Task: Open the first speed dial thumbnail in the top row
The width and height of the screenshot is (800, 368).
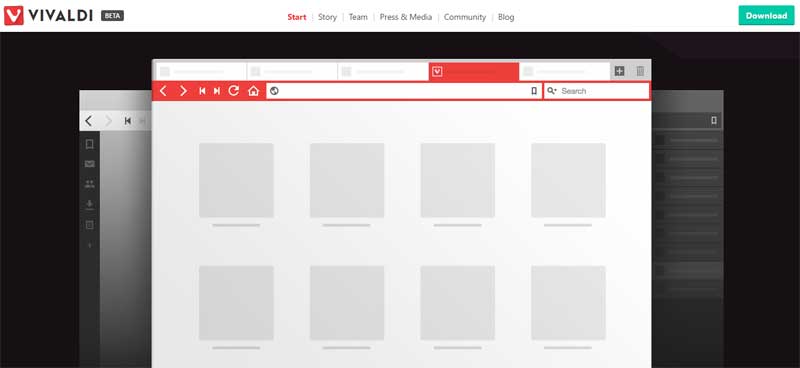Action: [236, 180]
